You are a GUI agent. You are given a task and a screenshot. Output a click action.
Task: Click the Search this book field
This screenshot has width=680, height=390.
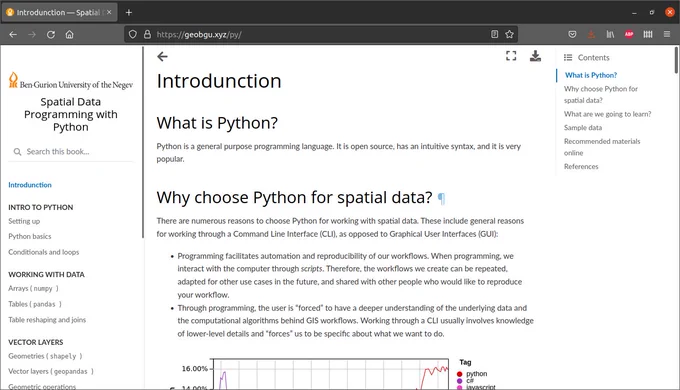[71, 151]
